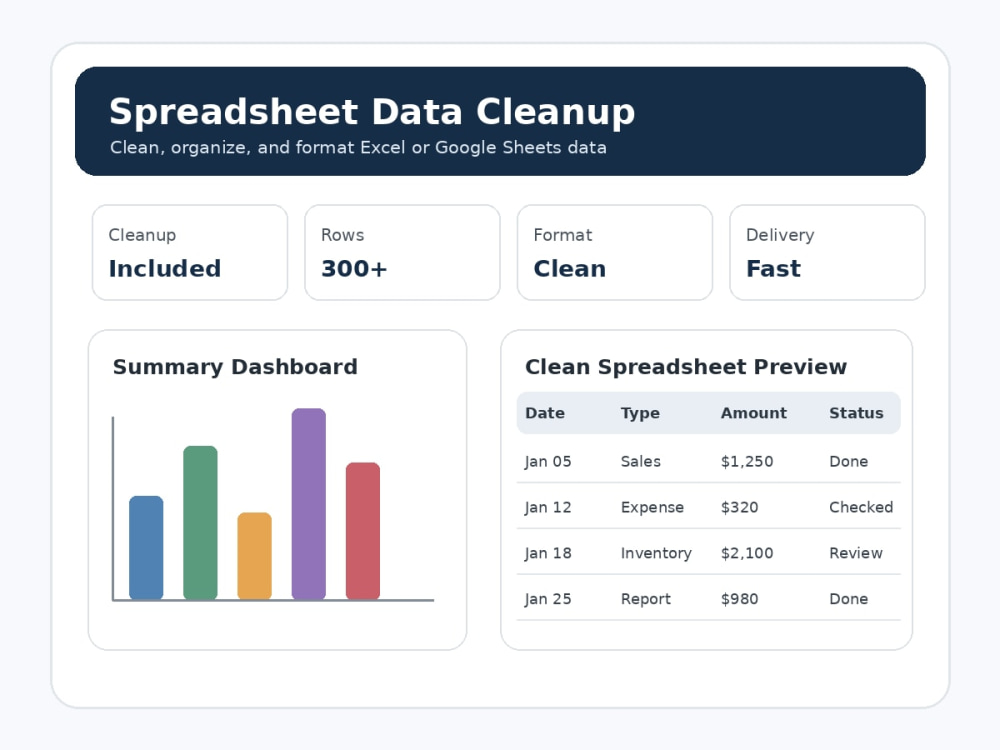Click the green bar in chart
The image size is (1000, 750).
[200, 523]
